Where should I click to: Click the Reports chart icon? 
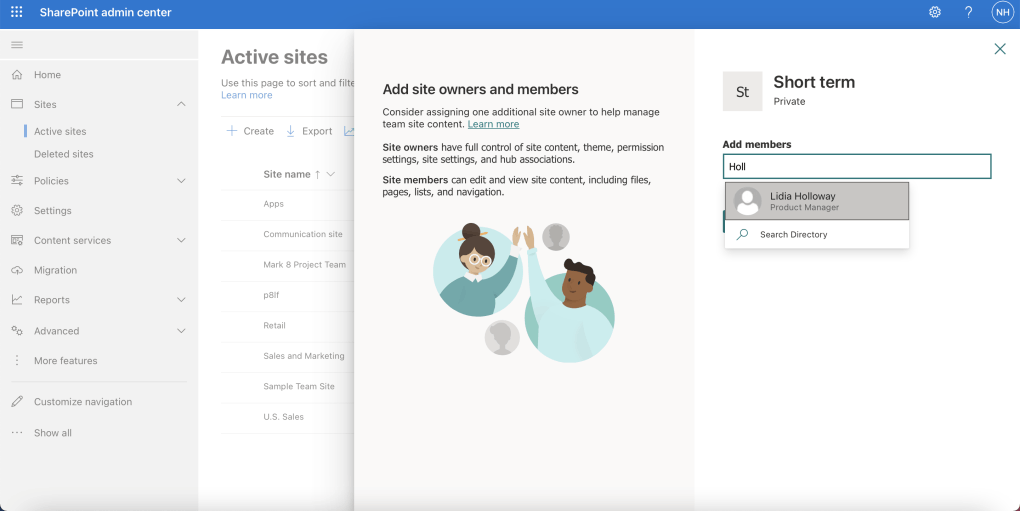17,300
